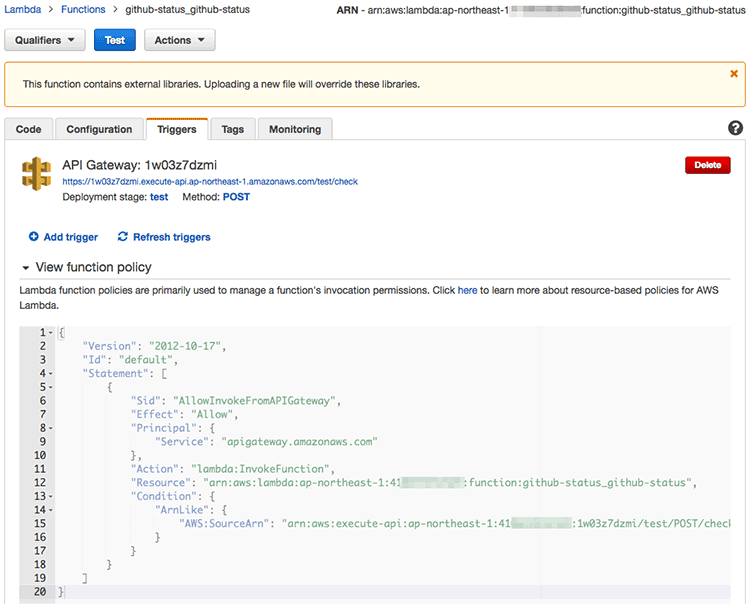Fold the Condition block at line 13
The image size is (750, 604).
tap(51, 496)
